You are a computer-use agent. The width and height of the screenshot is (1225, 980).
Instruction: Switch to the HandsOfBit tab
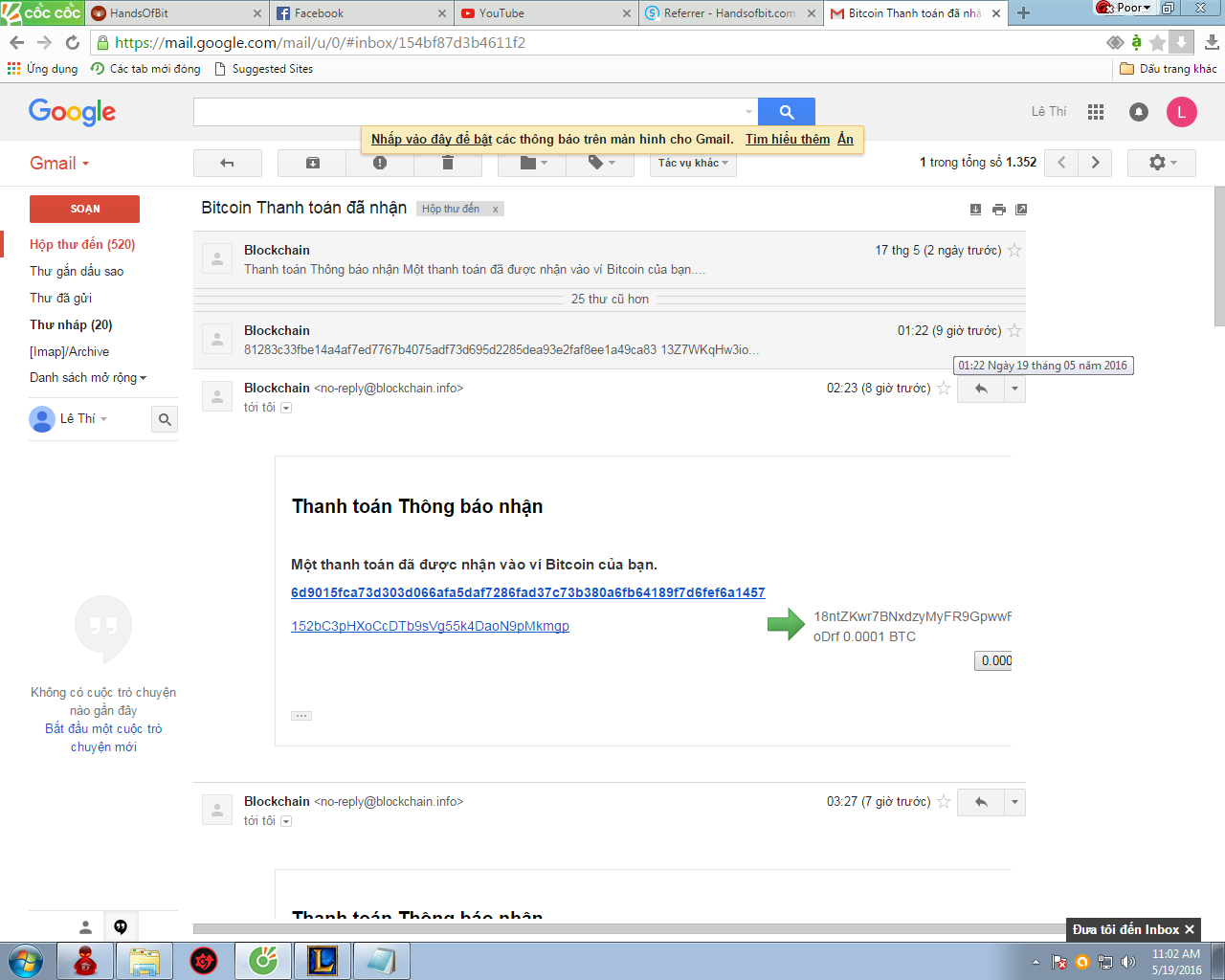[176, 13]
